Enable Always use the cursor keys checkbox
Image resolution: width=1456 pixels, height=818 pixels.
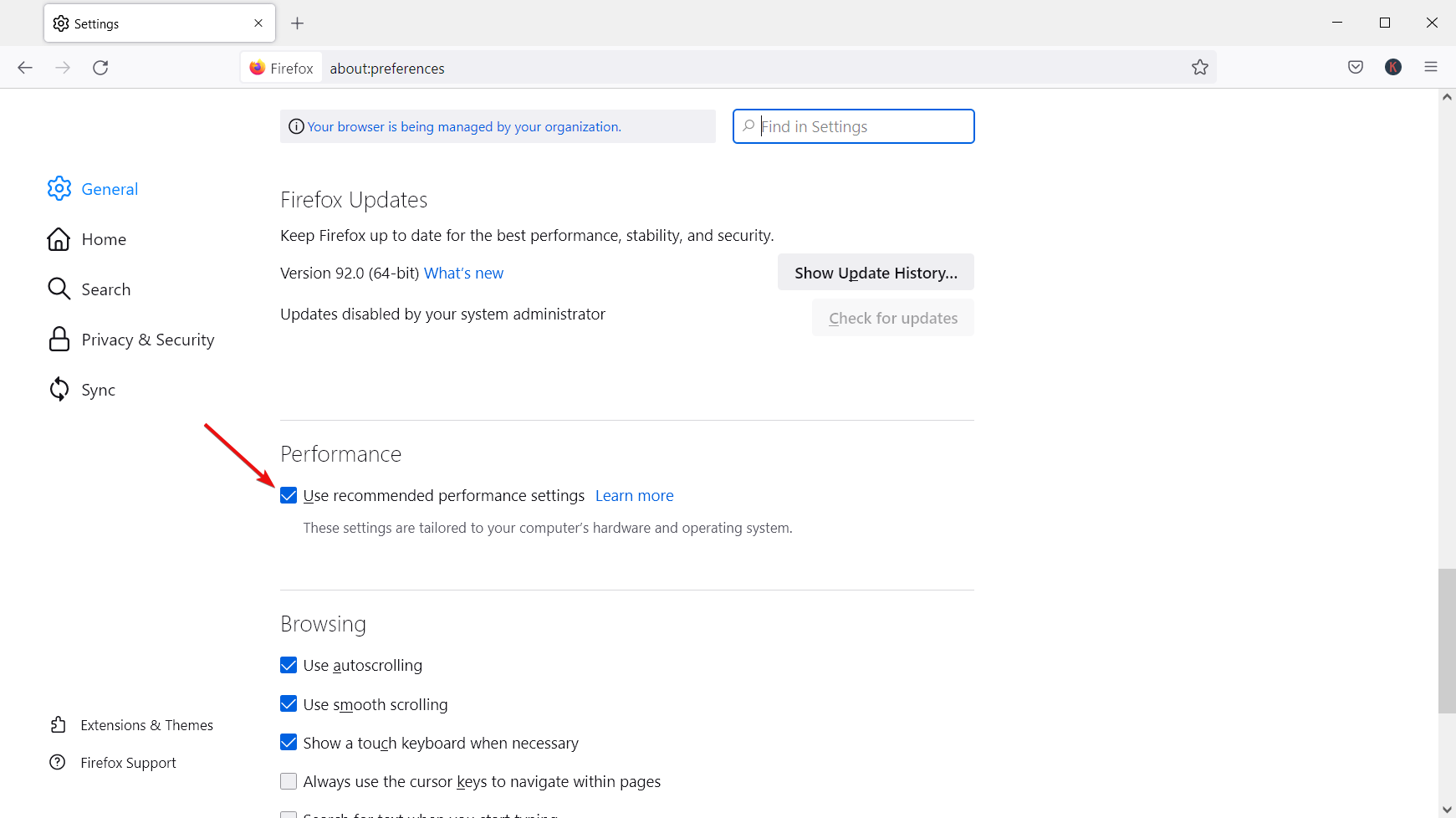pyautogui.click(x=289, y=782)
